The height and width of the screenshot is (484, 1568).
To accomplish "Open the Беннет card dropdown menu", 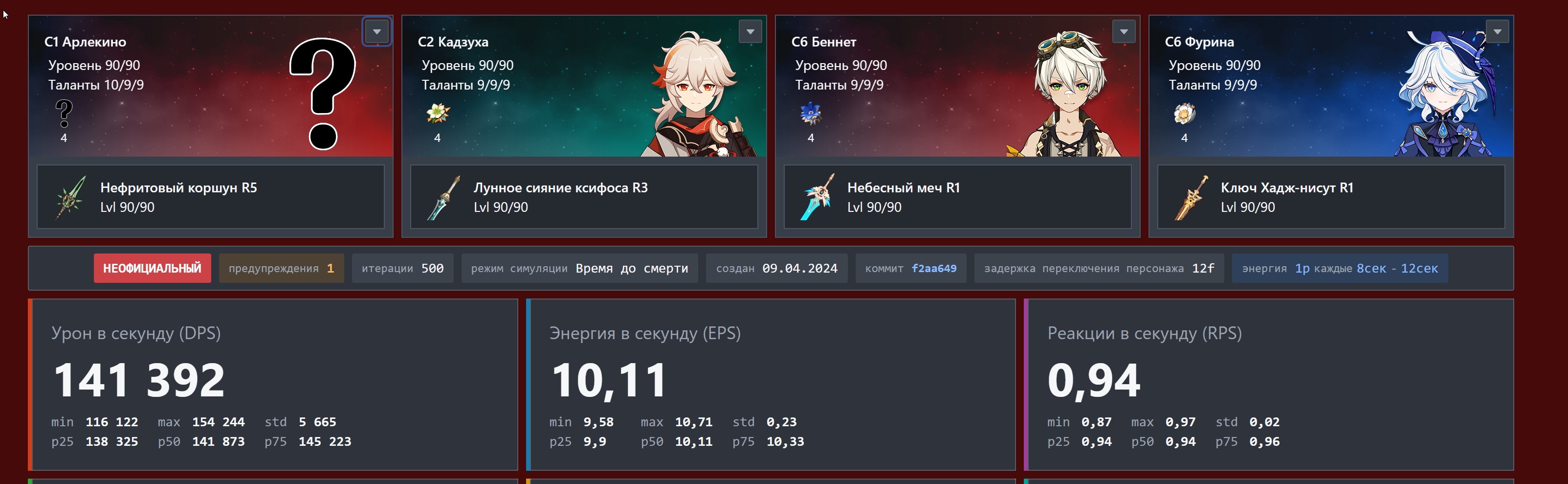I will coord(1124,32).
